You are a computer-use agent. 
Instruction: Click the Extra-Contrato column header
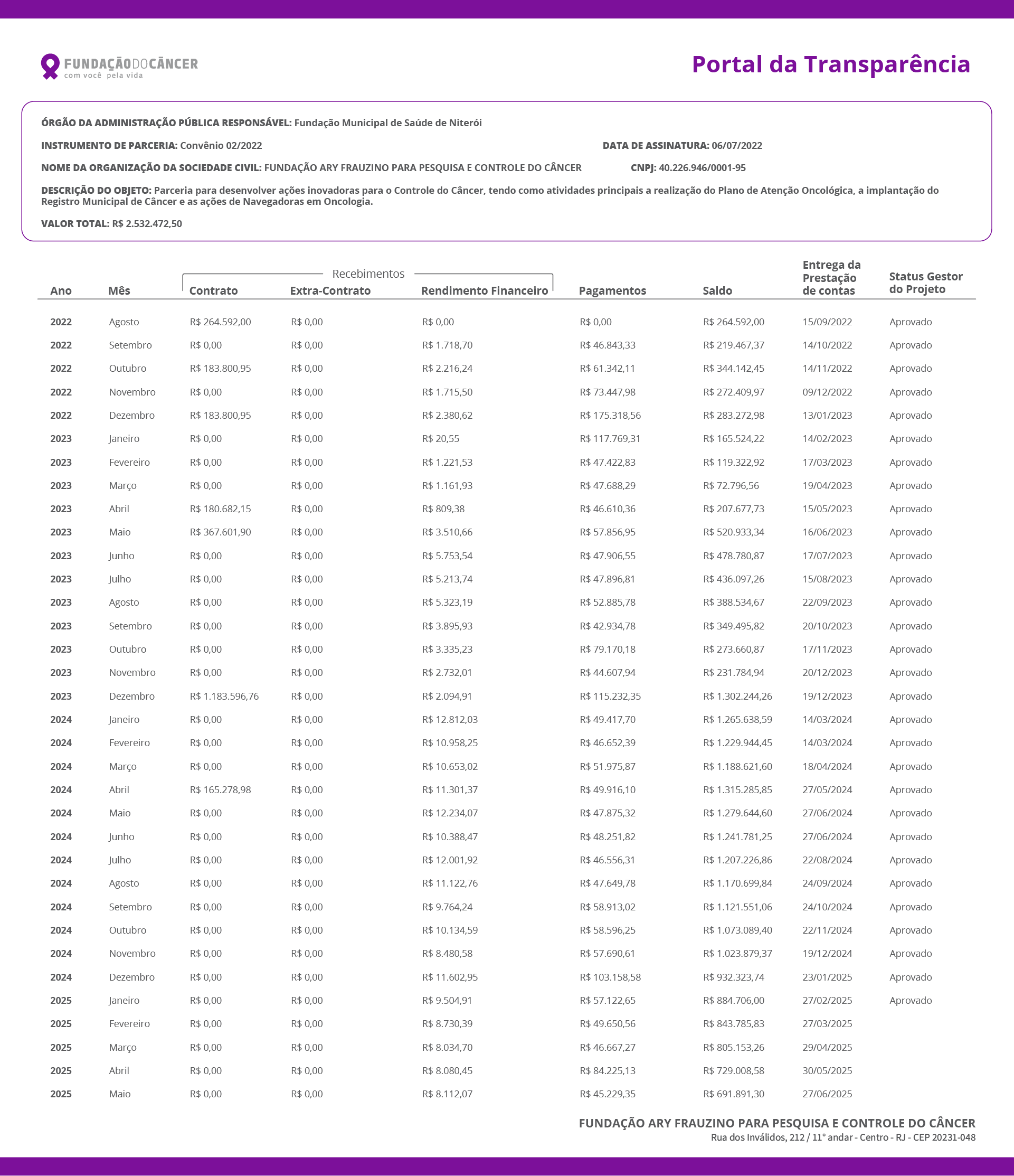coord(330,290)
